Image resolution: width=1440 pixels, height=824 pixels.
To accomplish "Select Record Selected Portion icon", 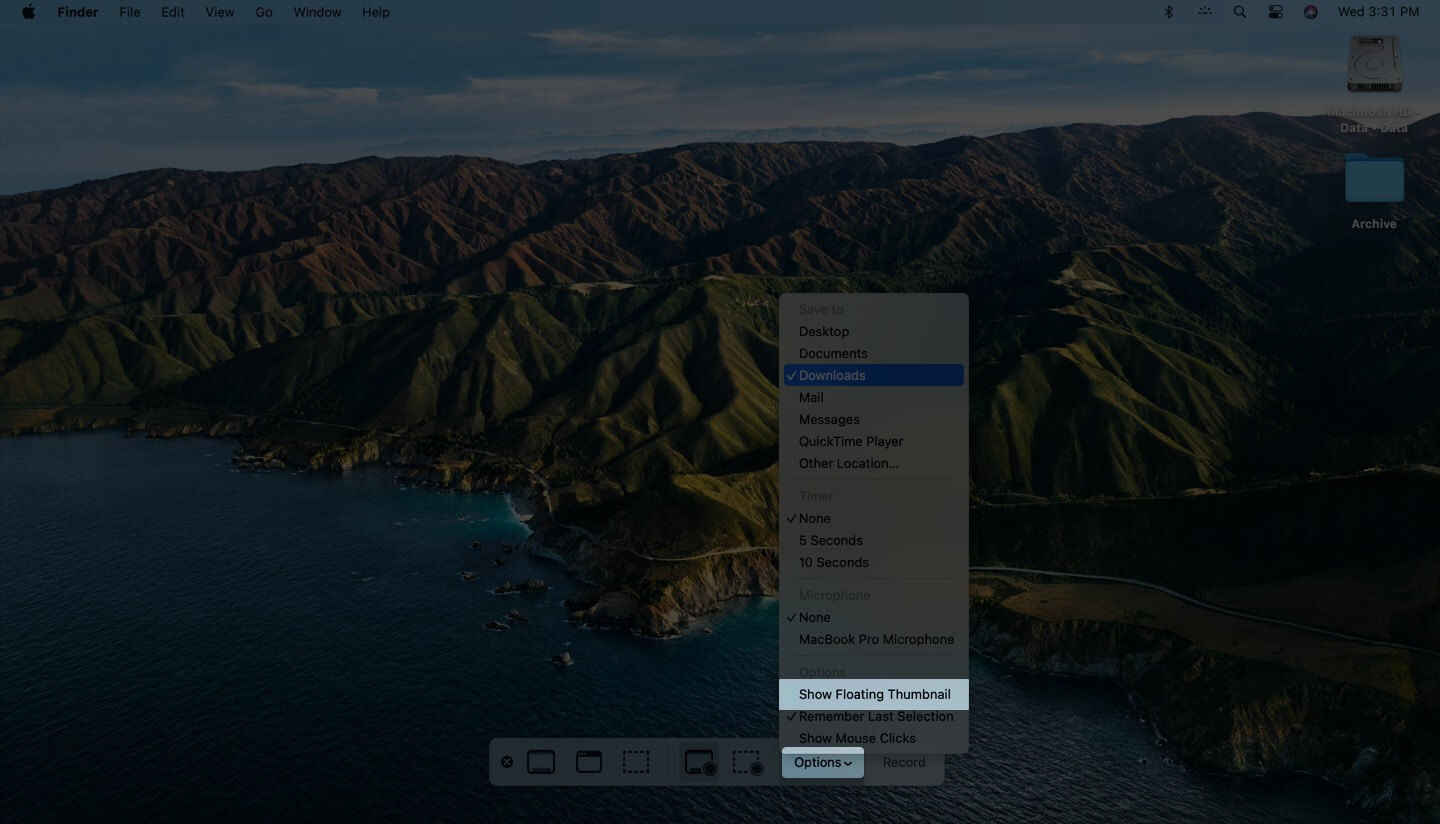I will [x=748, y=763].
